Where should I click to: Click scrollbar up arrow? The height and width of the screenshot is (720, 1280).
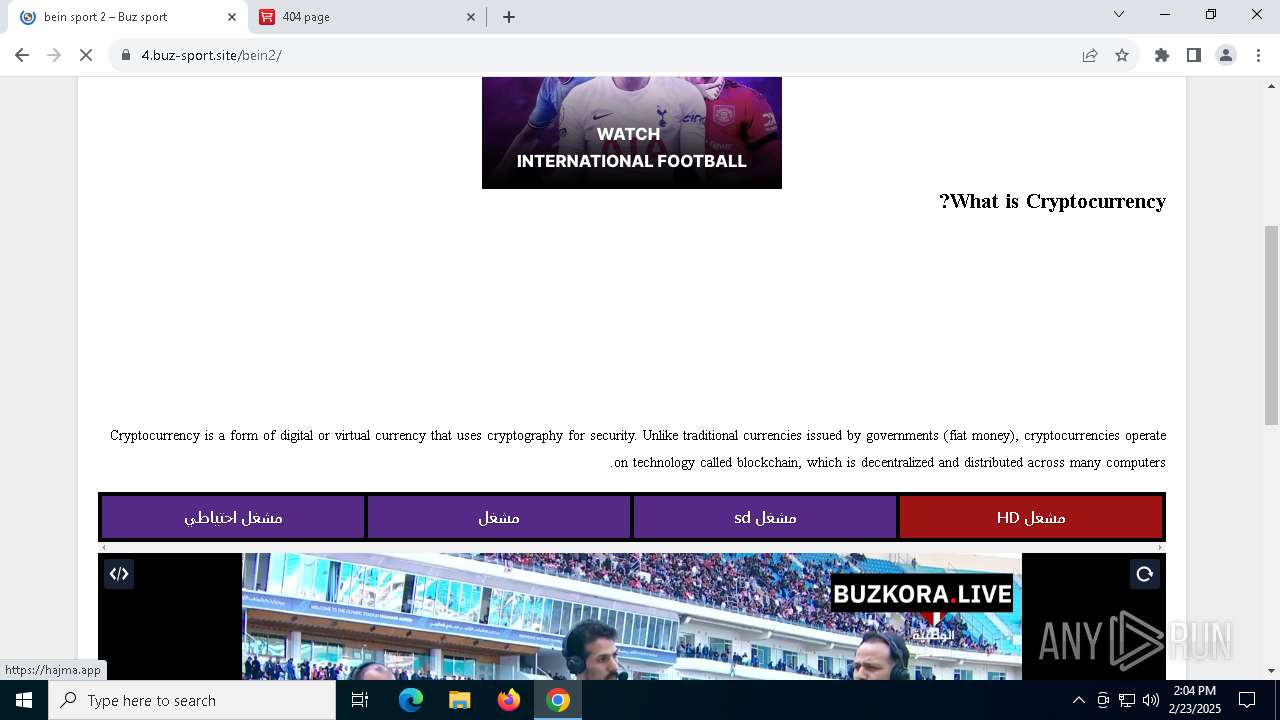click(x=1272, y=86)
